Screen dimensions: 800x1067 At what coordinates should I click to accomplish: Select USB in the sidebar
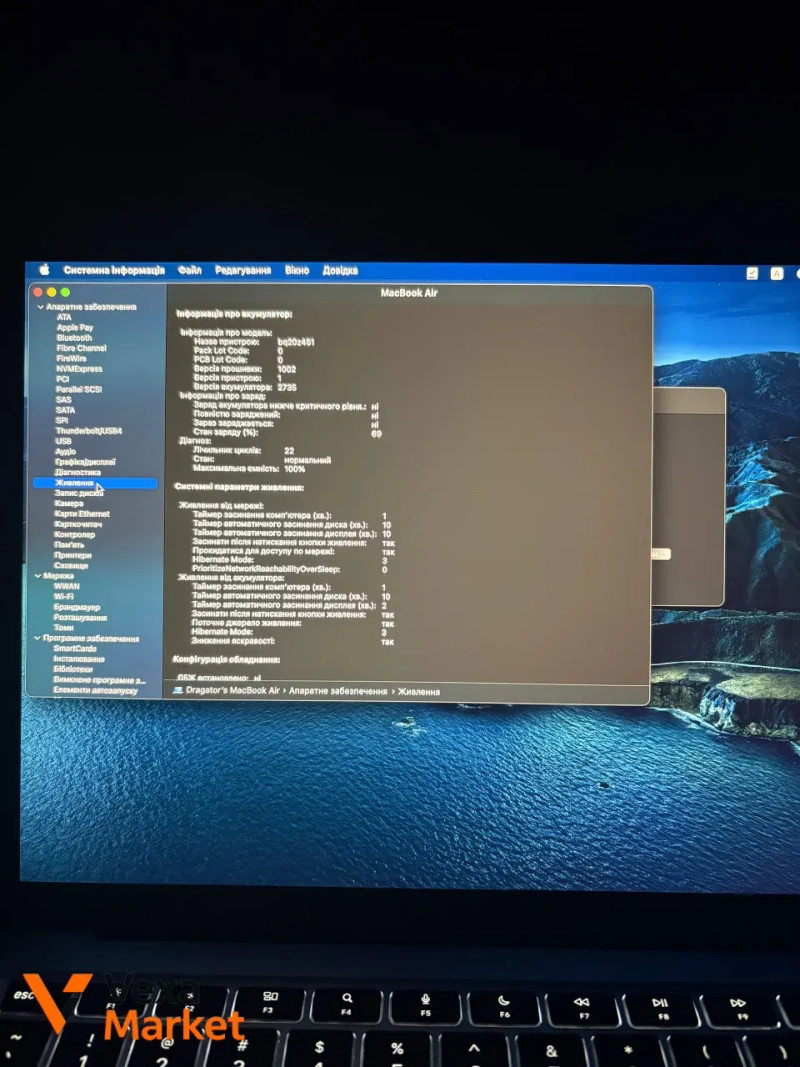[x=63, y=441]
